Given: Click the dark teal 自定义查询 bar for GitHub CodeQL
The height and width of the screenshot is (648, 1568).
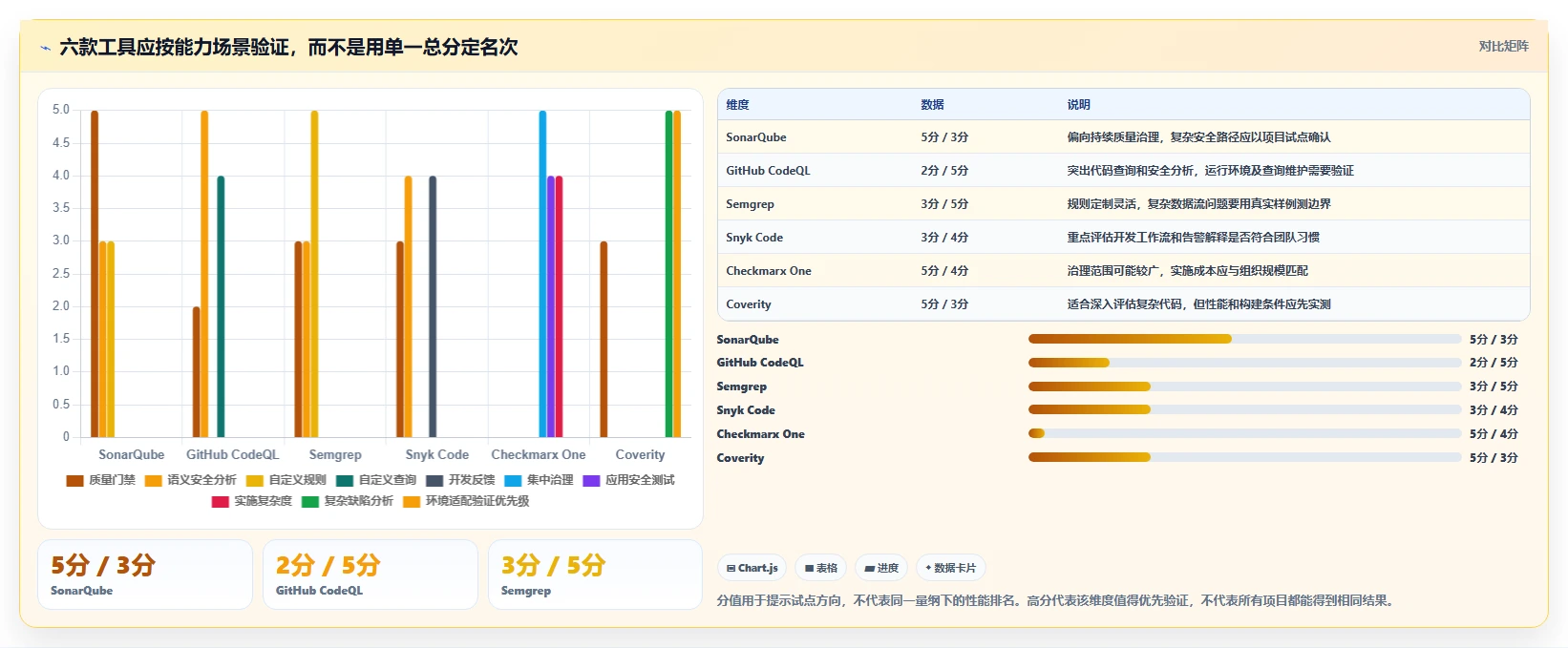Looking at the screenshot, I should click(221, 306).
